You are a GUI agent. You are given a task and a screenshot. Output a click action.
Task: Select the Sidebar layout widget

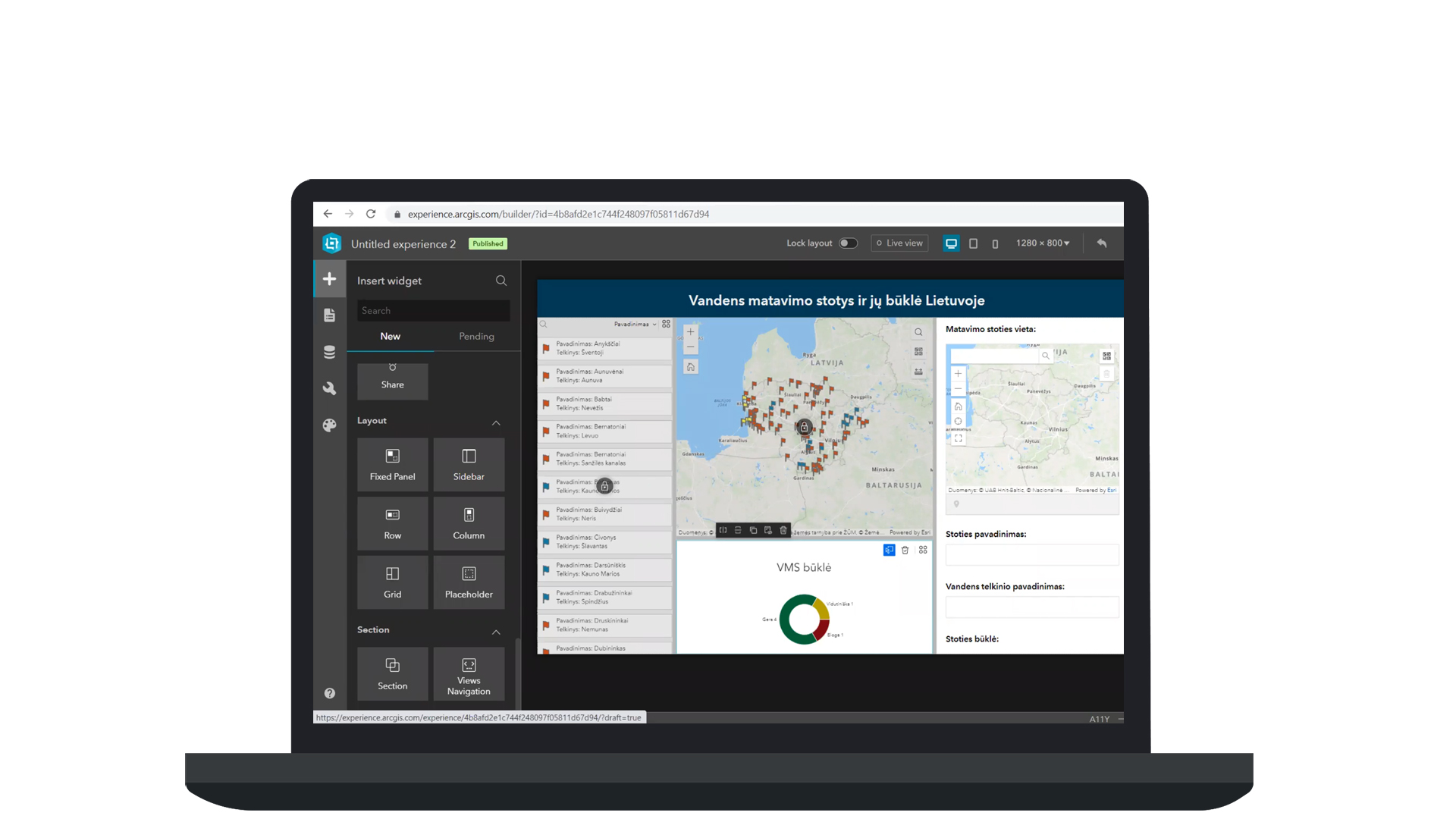pos(469,464)
